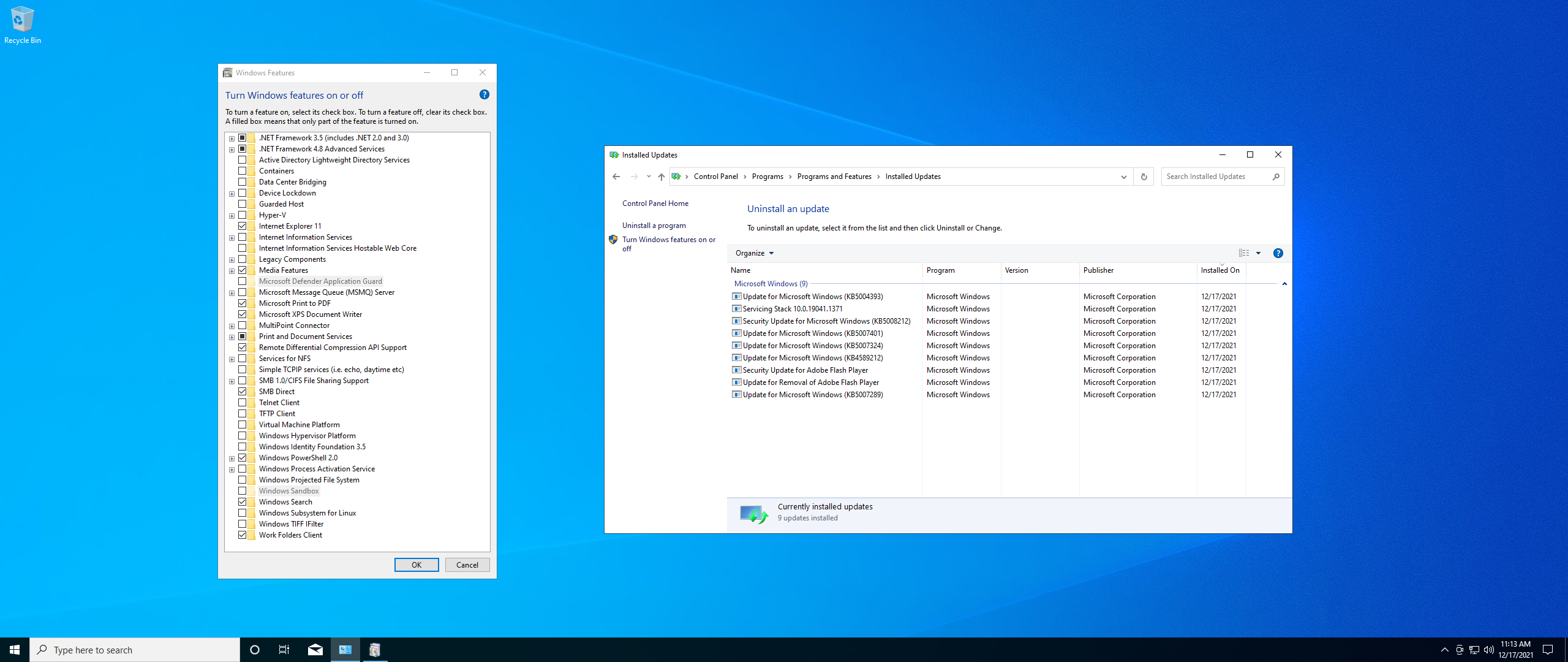Open the volume tray icon
Screen dimensions: 1568x662
click(x=1489, y=650)
